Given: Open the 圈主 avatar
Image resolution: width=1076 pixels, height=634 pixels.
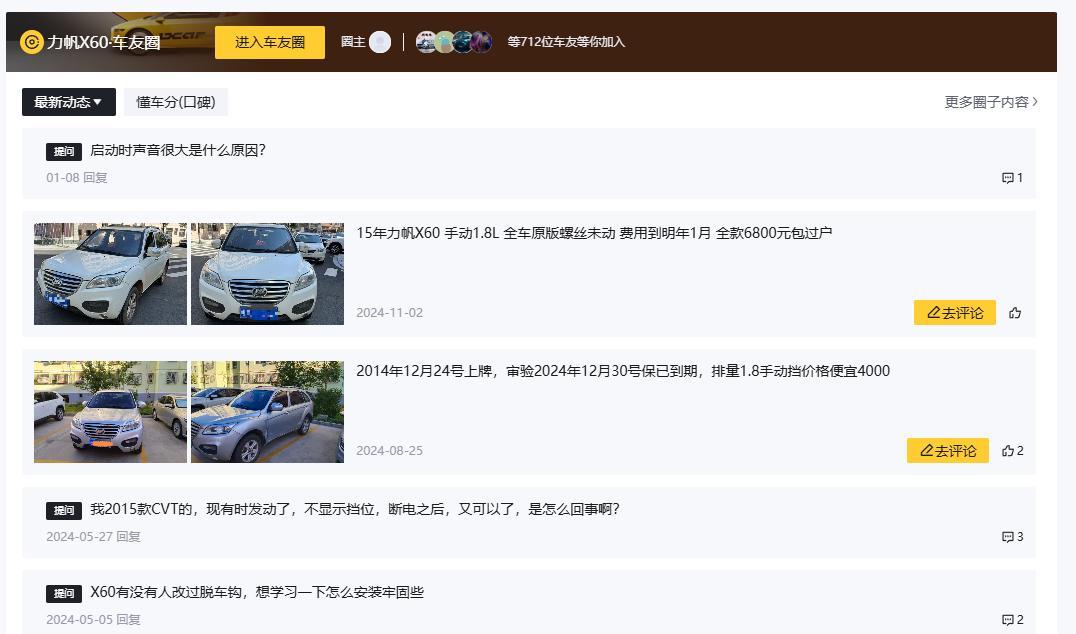Looking at the screenshot, I should pos(379,42).
